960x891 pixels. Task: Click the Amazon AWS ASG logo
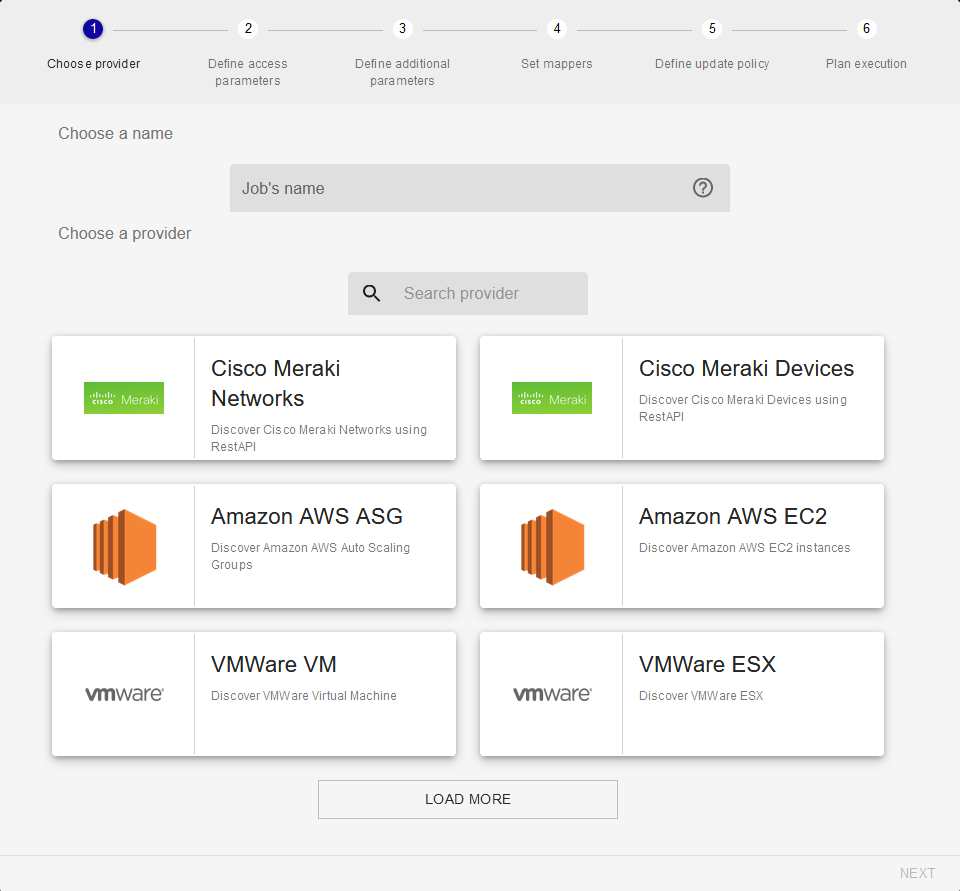[124, 546]
